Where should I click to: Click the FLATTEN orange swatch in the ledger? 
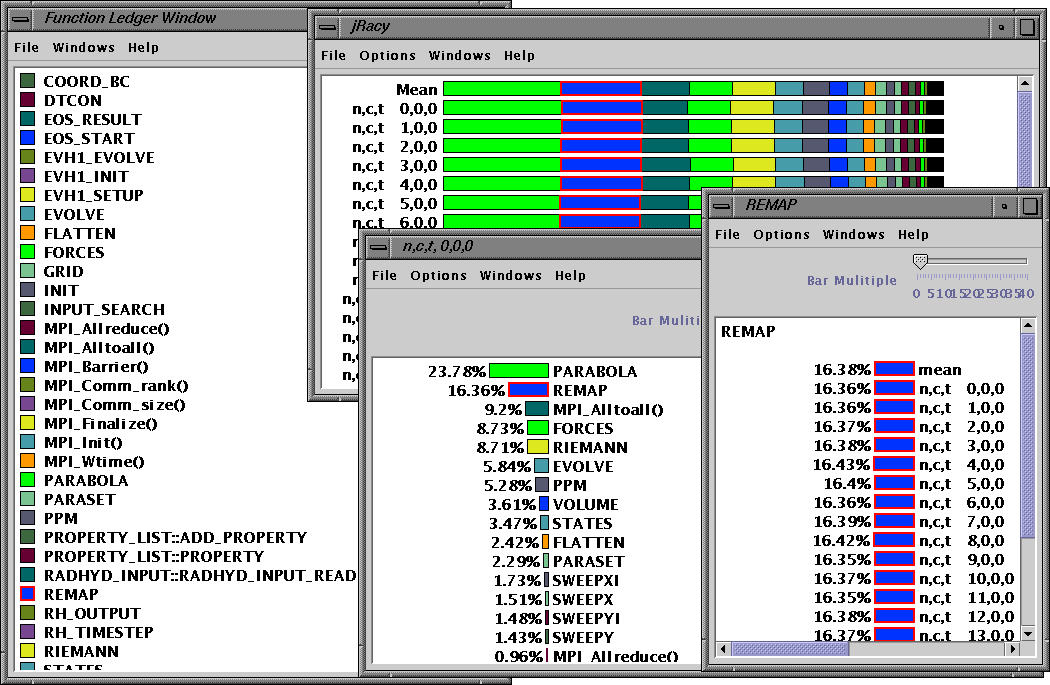pos(27,233)
